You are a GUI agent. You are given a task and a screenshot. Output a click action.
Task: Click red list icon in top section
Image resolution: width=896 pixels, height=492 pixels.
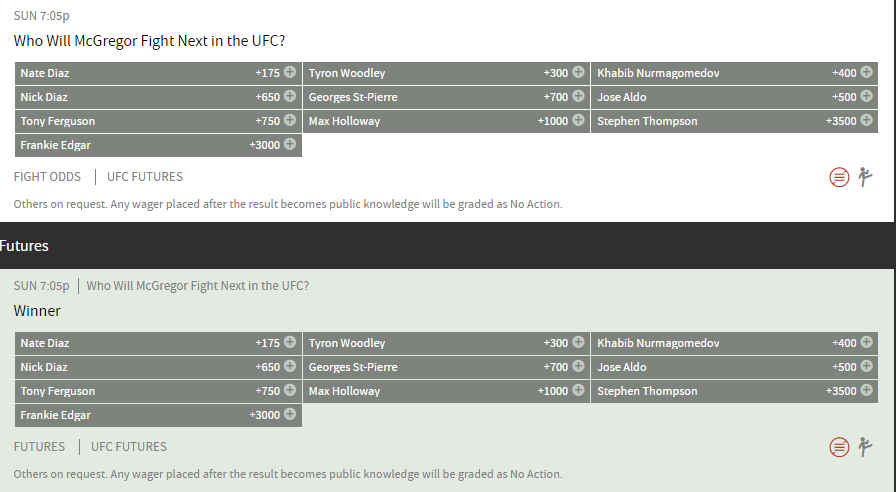point(839,177)
